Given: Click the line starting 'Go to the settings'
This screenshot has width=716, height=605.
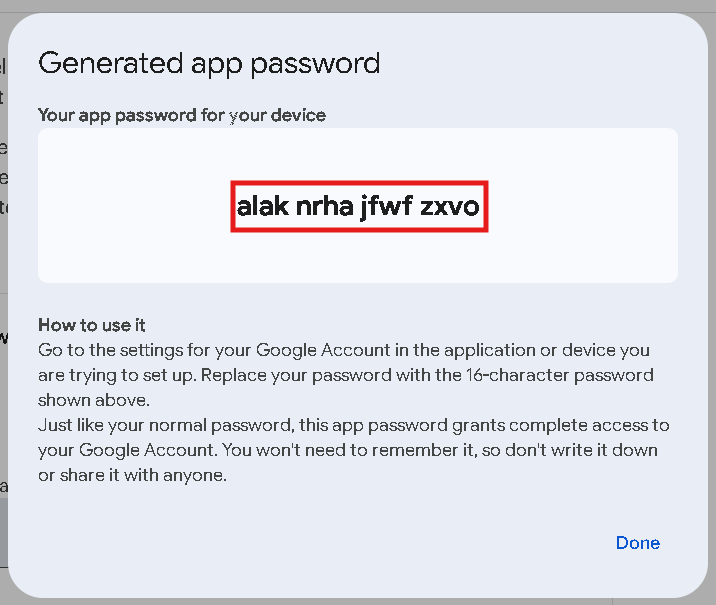Looking at the screenshot, I should tap(344, 350).
